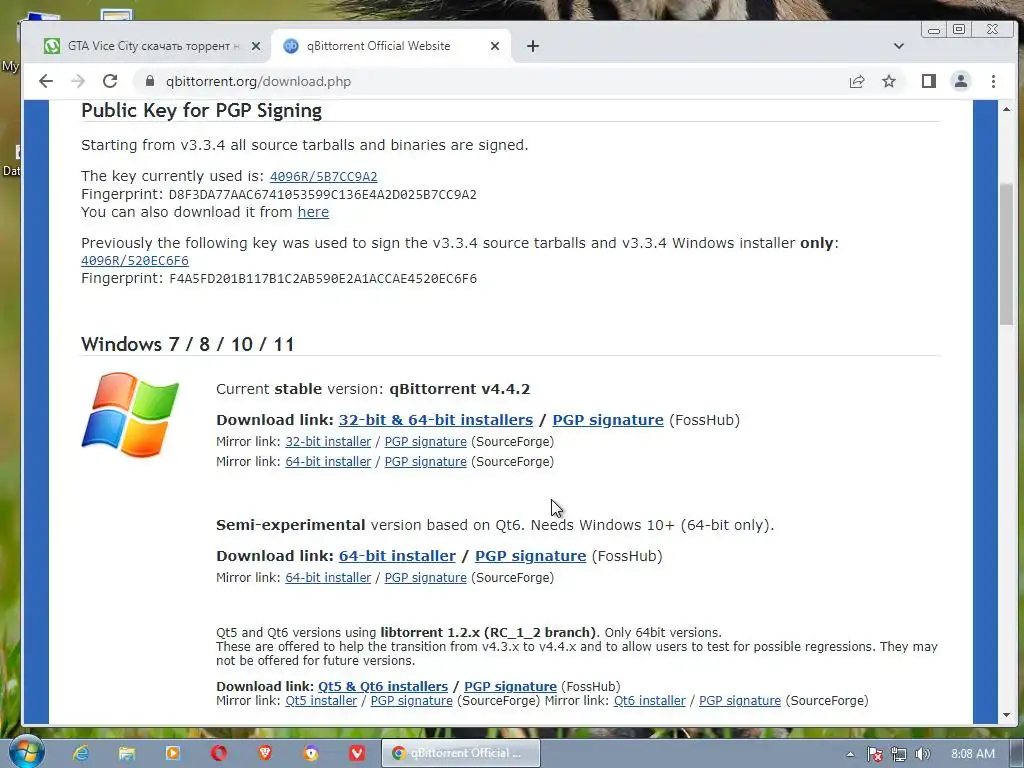Screen dimensions: 1024x768
Task: Open the share page icon in address bar
Action: click(857, 81)
